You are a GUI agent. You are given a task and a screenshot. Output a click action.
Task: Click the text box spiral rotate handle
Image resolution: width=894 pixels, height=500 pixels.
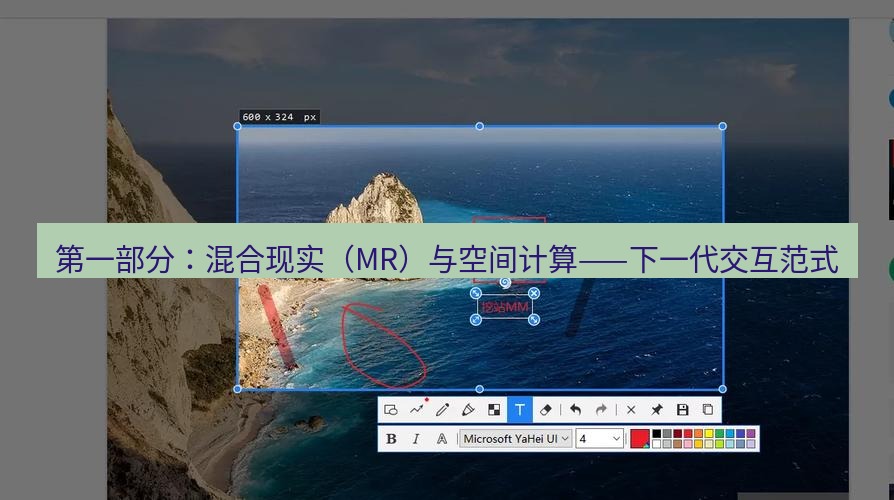tap(505, 282)
